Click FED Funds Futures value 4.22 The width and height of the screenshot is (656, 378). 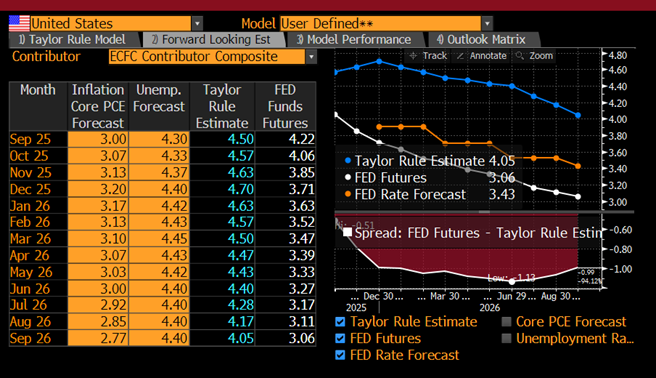pyautogui.click(x=302, y=139)
